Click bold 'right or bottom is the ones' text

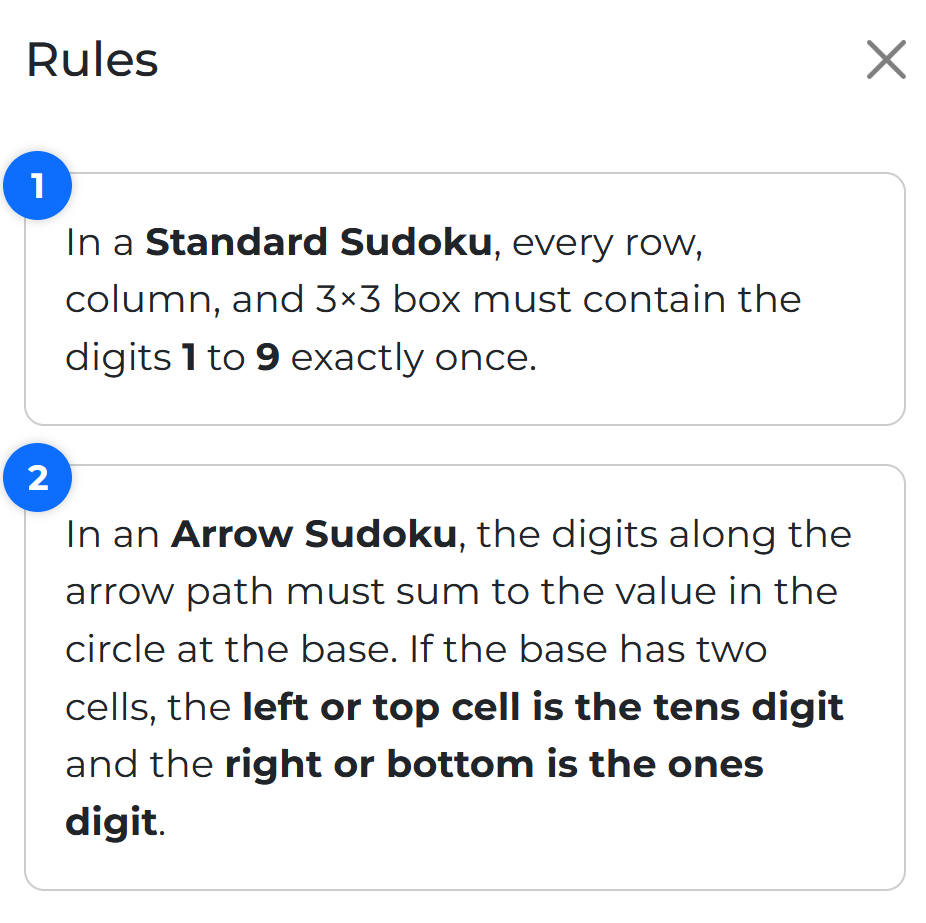pyautogui.click(x=494, y=764)
